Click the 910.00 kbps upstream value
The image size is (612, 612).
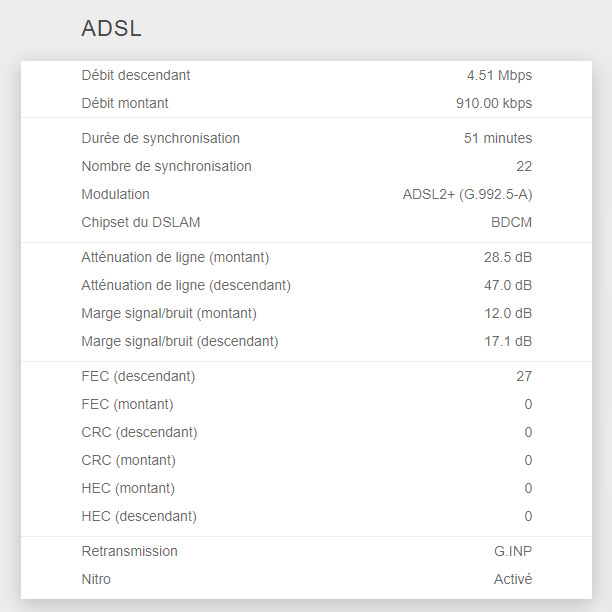pyautogui.click(x=494, y=103)
